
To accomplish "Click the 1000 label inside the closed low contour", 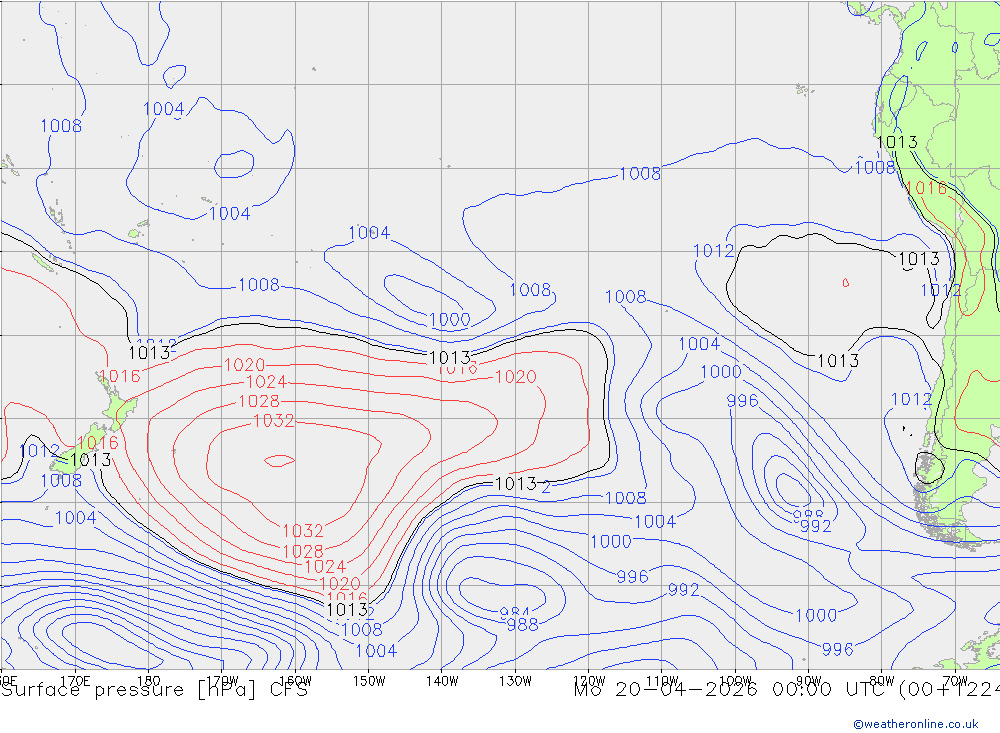I will [x=450, y=320].
